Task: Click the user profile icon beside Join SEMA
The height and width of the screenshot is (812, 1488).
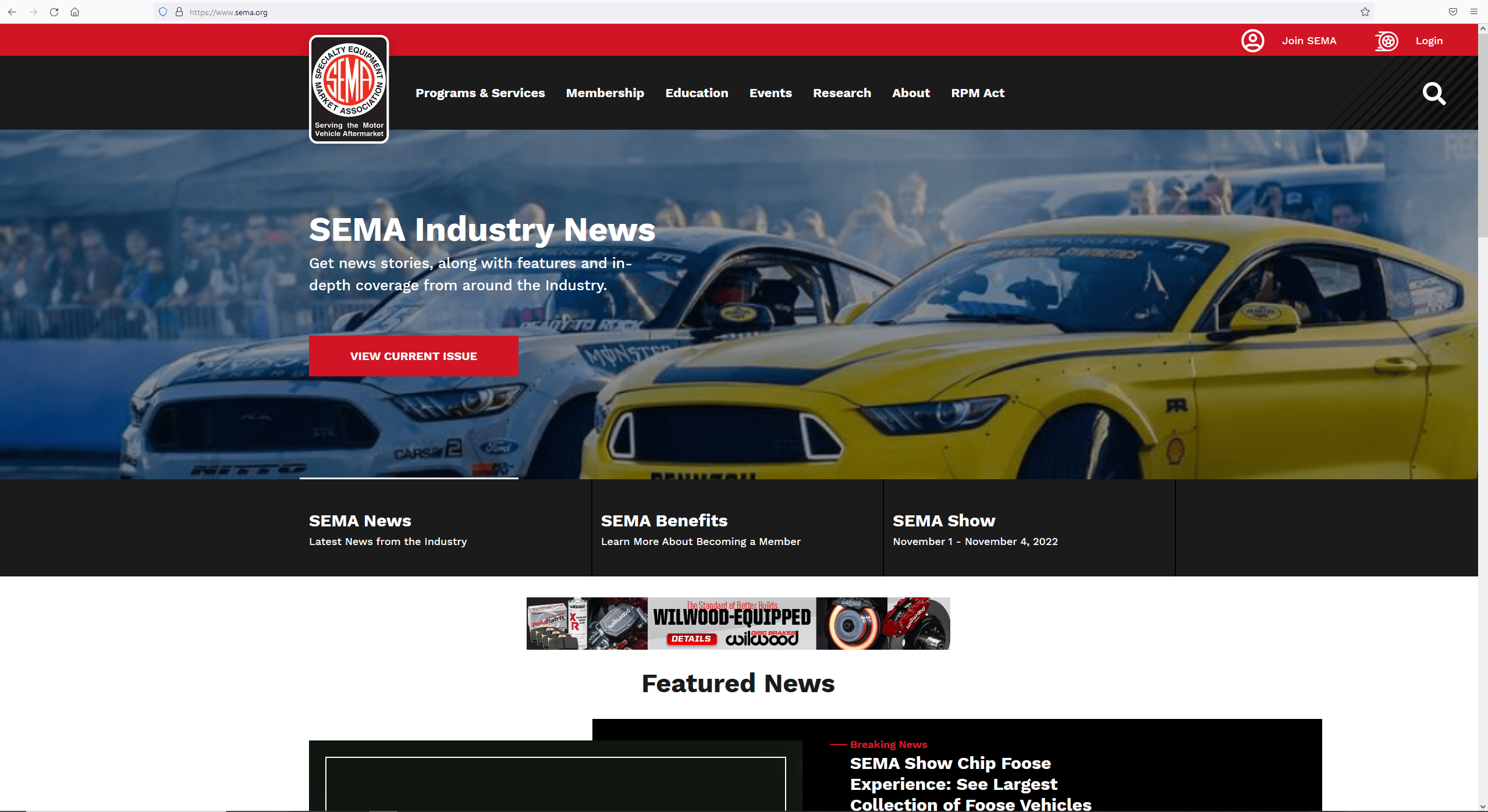Action: pos(1253,41)
